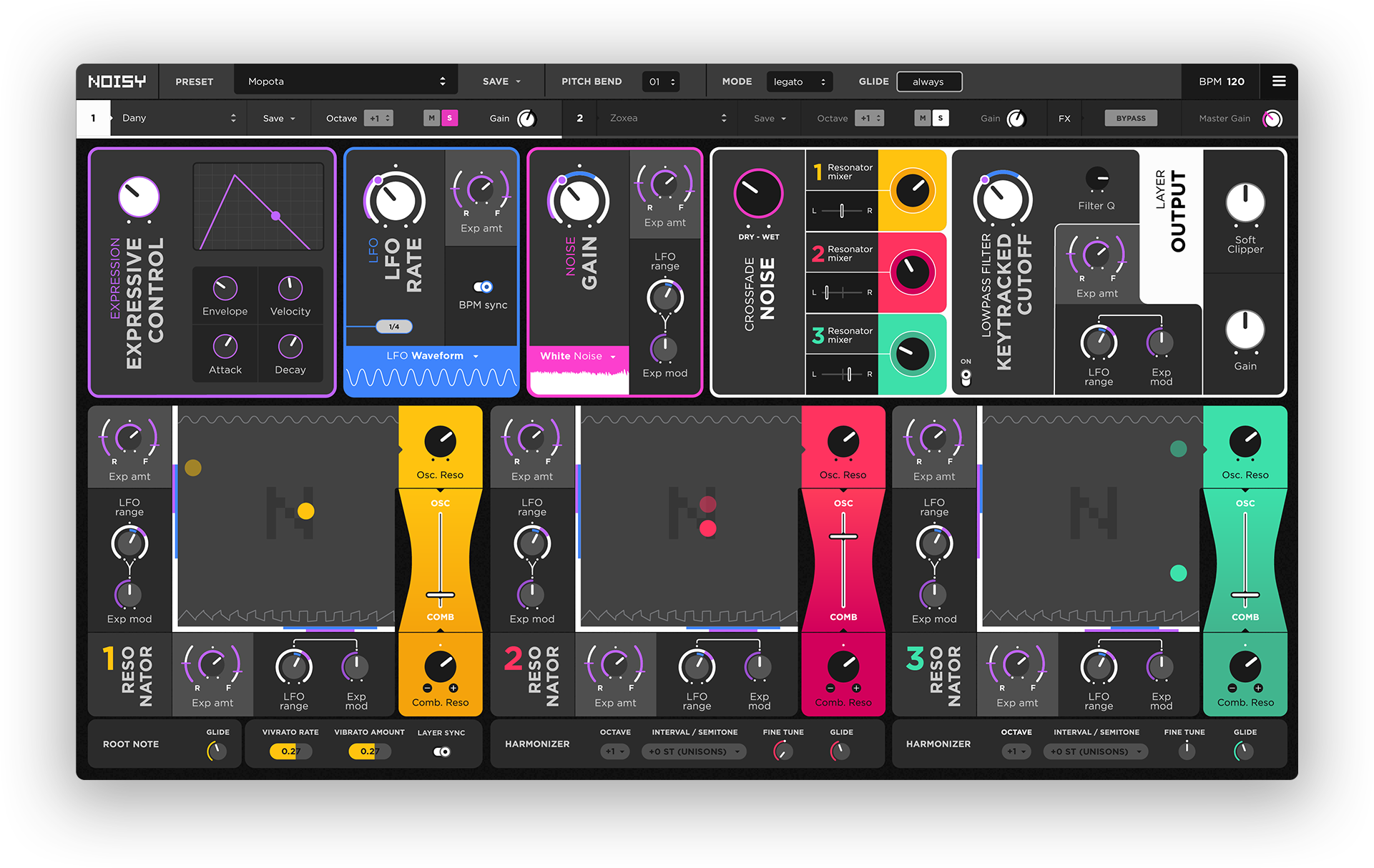The height and width of the screenshot is (868, 1374).
Task: Adjust Resonator 1's Osc. Reso knob
Action: [440, 443]
